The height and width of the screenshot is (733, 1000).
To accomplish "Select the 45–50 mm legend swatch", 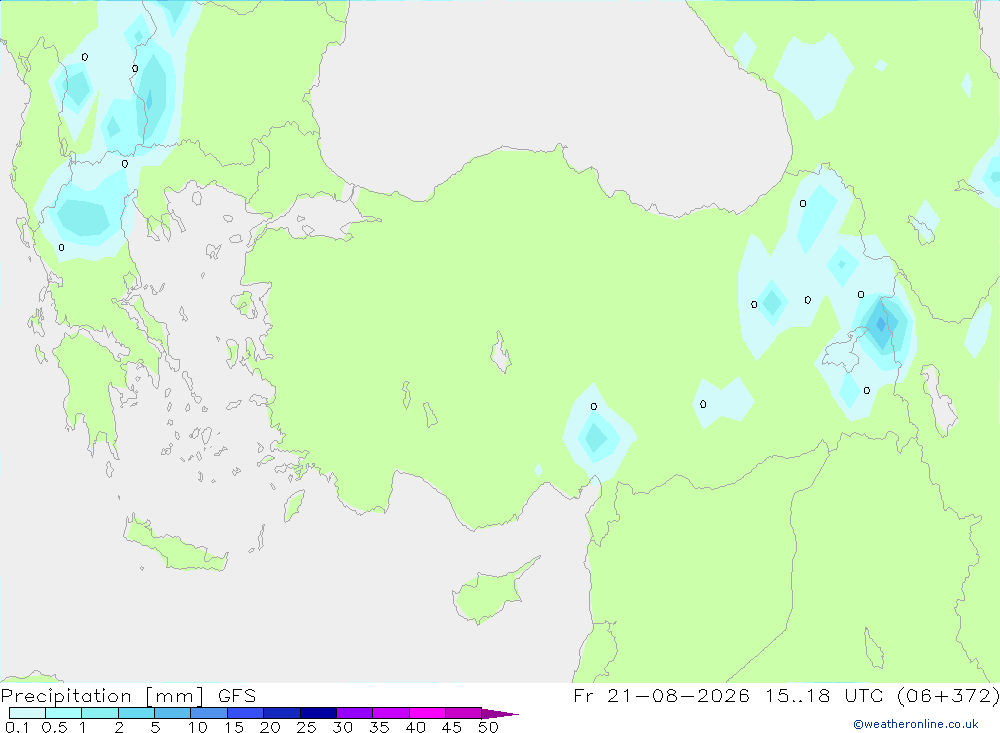I will 464,713.
